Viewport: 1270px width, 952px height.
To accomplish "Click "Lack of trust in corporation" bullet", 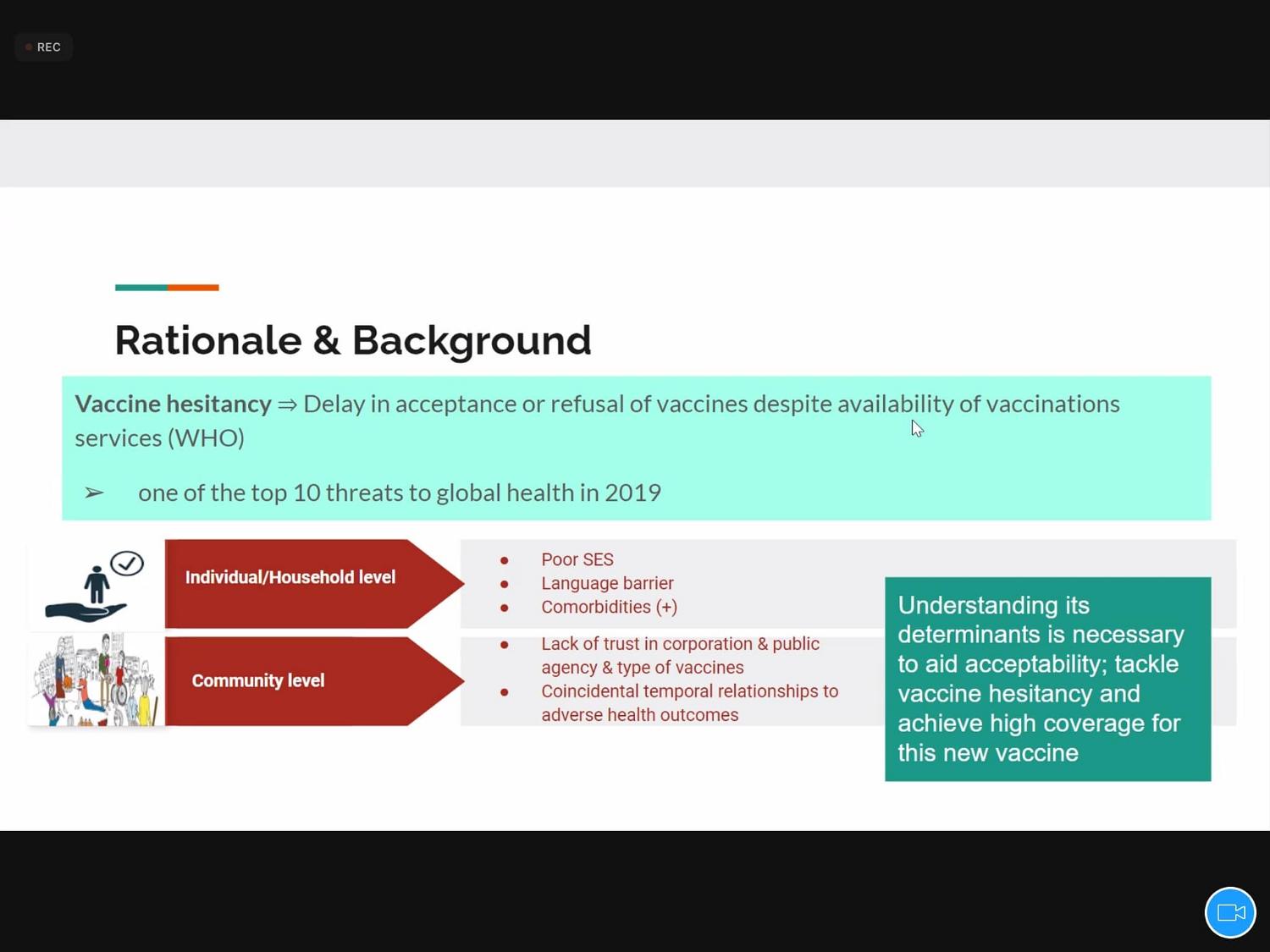I will pyautogui.click(x=681, y=656).
